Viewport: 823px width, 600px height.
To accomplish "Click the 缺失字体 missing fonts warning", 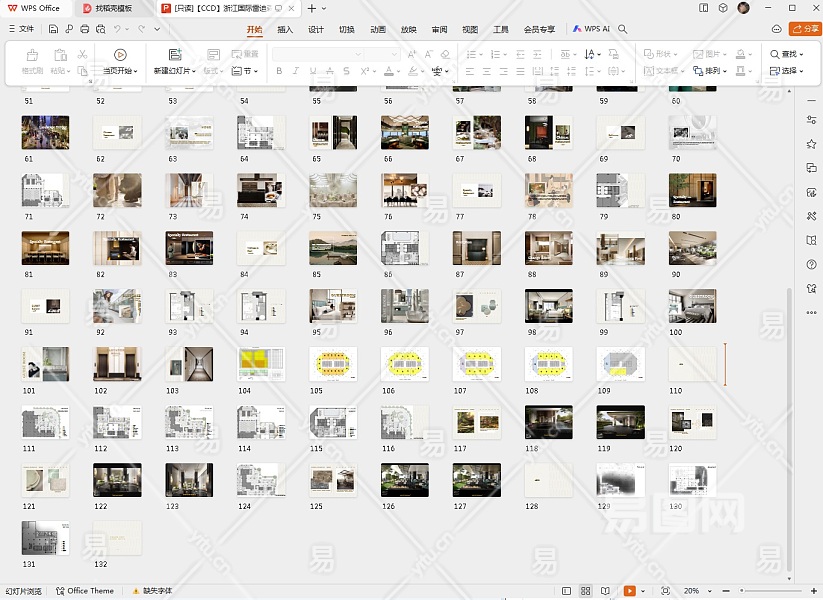I will point(151,591).
